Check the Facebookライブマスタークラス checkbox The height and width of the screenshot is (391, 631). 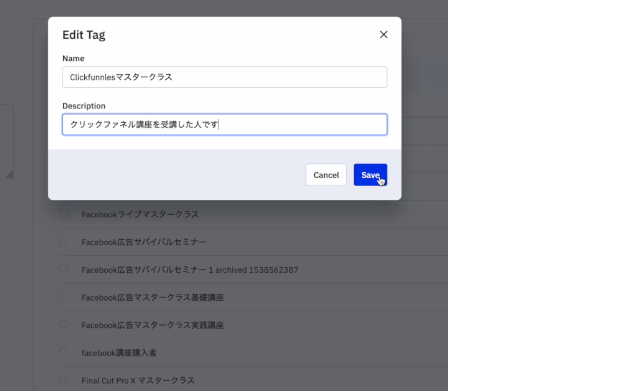click(64, 213)
